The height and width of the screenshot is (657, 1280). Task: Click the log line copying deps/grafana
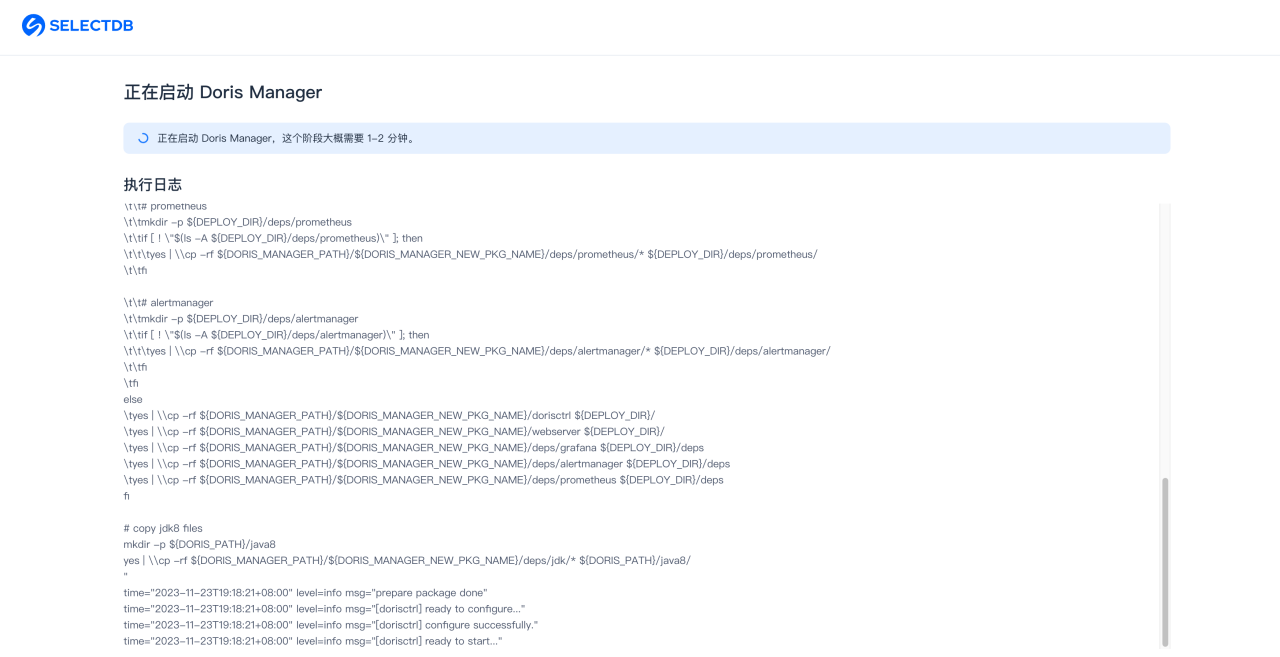[414, 447]
